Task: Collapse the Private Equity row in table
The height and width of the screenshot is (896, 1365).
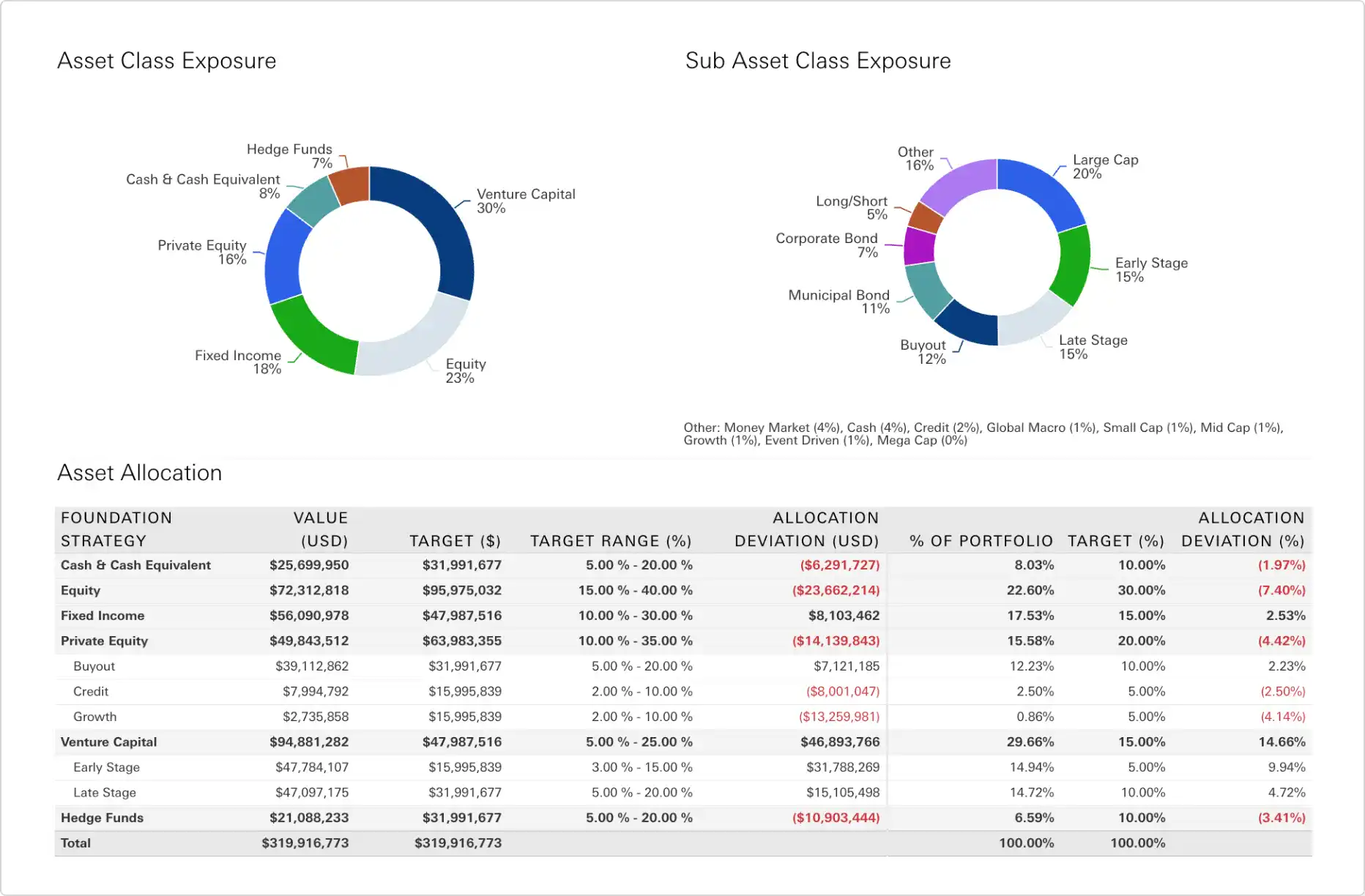Action: click(104, 641)
